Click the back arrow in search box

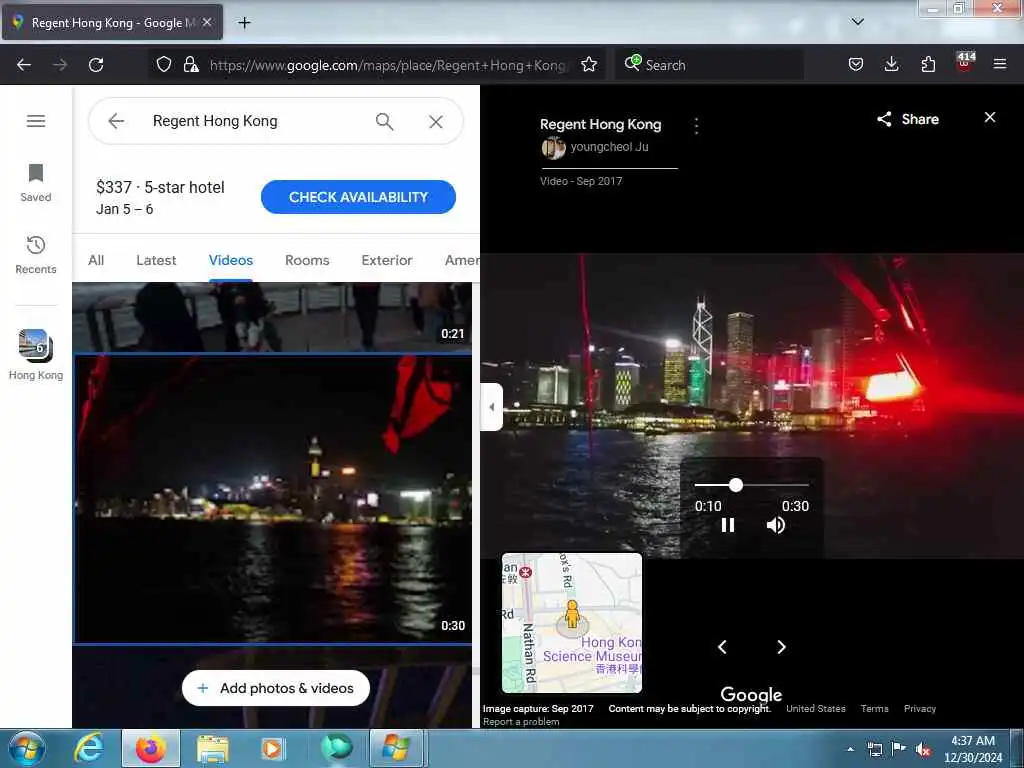click(116, 121)
